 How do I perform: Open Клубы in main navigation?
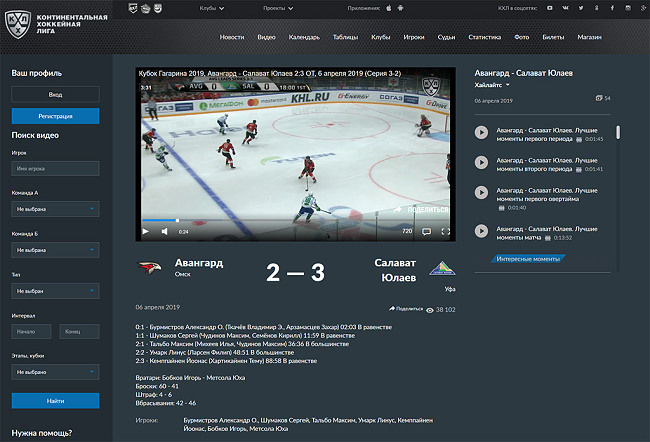[381, 37]
